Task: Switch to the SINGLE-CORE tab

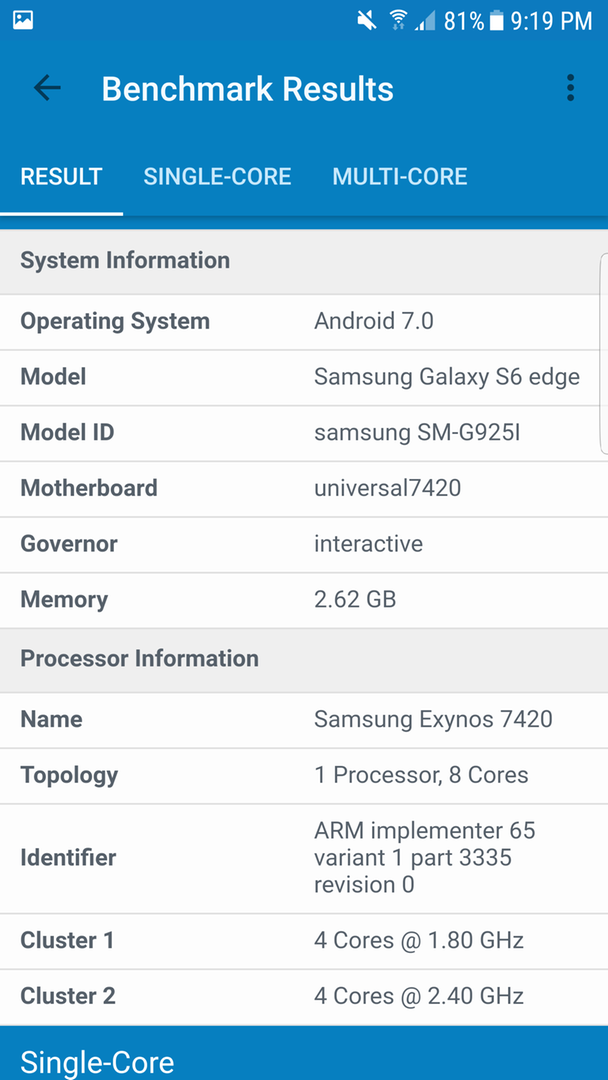Action: click(x=218, y=176)
